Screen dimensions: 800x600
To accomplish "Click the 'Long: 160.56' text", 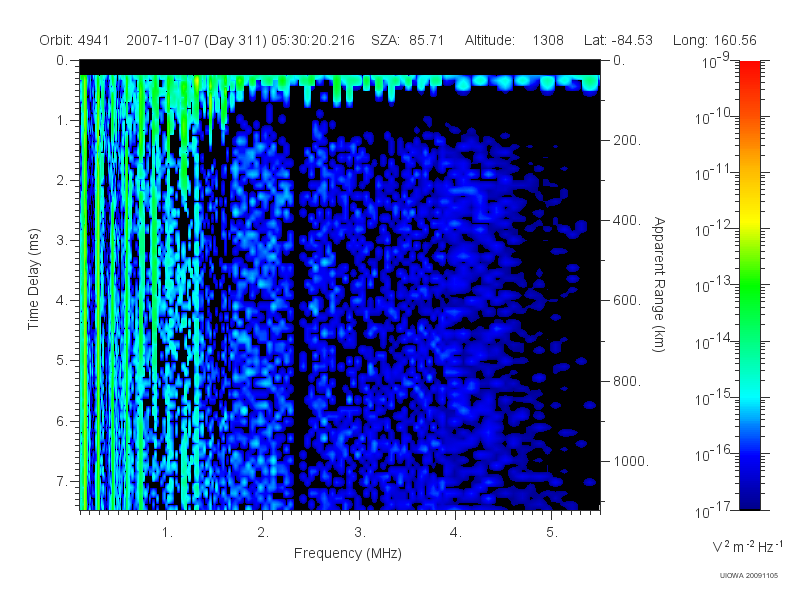I will 714,40.
